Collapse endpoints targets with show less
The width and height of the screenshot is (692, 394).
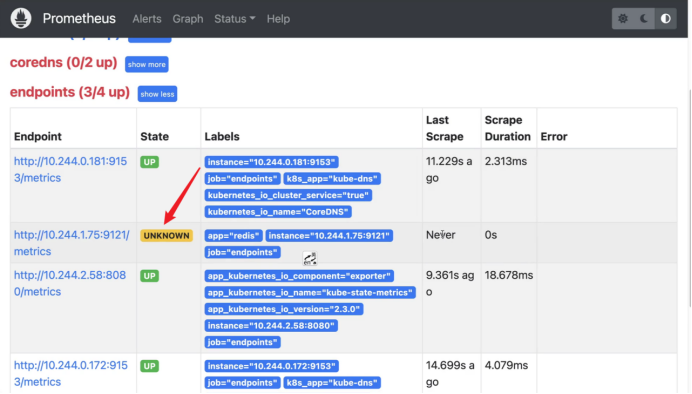tap(157, 94)
